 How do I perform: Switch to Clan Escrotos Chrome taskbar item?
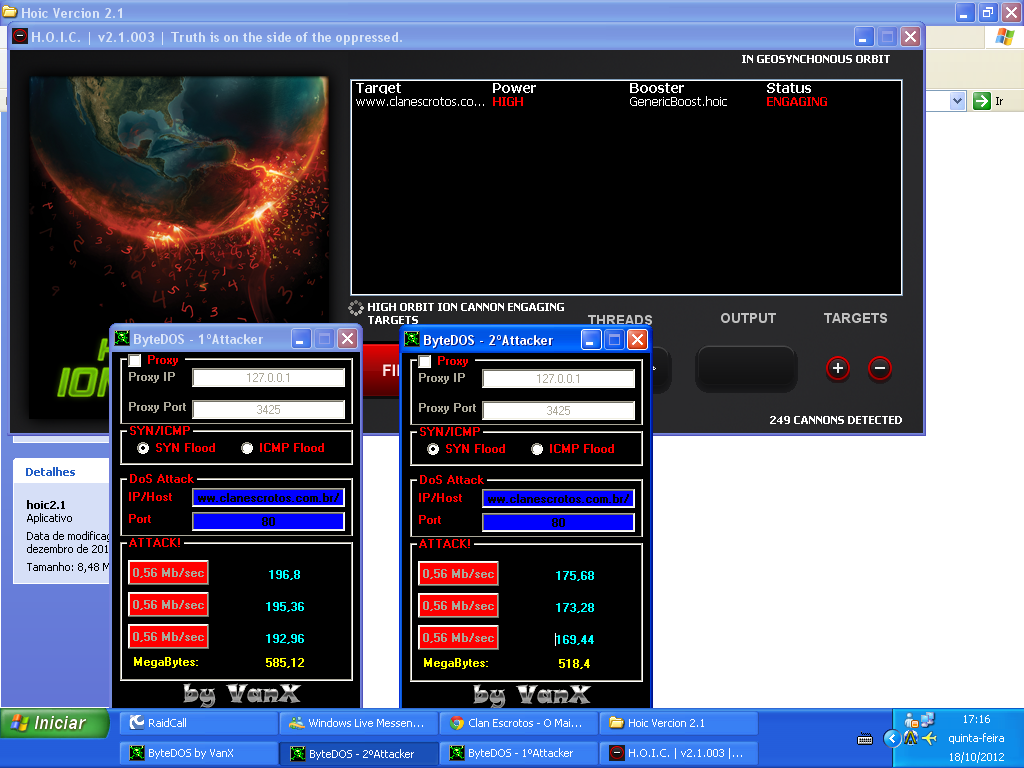point(519,723)
